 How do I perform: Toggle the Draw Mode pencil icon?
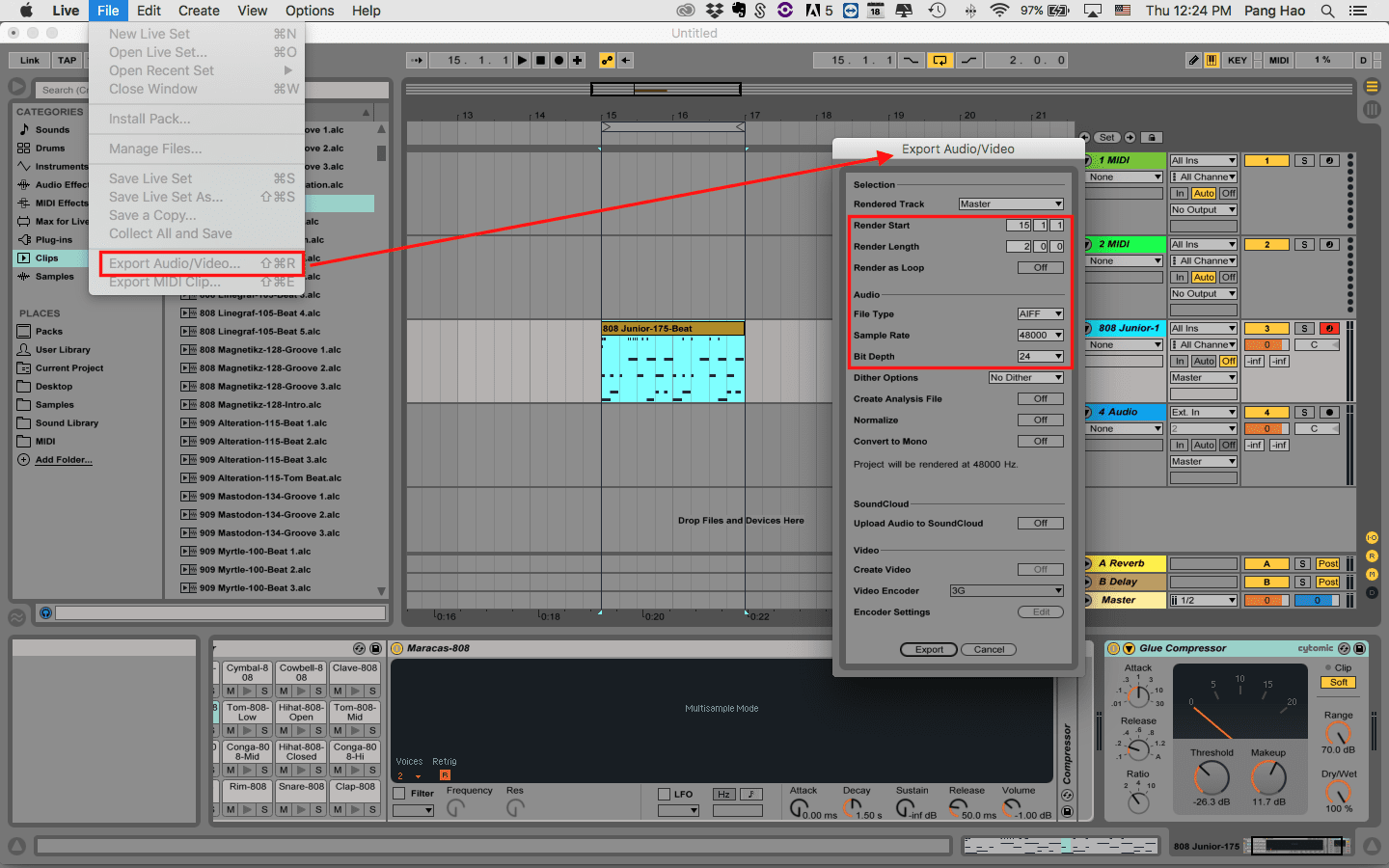[1194, 60]
